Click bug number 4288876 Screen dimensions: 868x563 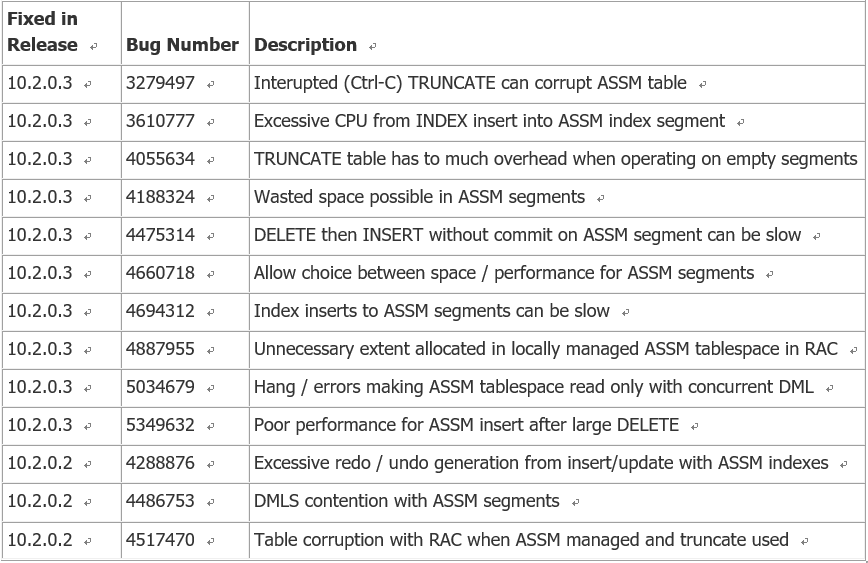click(x=160, y=463)
